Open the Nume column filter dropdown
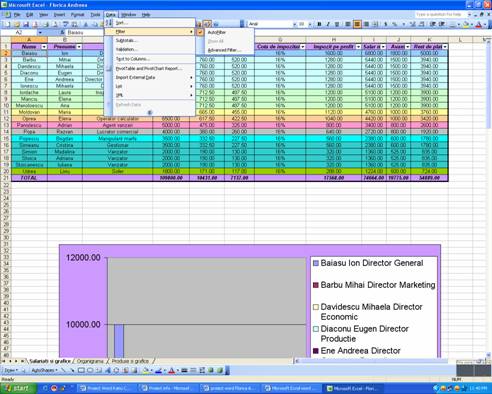This screenshot has width=492, height=394. pos(44,47)
